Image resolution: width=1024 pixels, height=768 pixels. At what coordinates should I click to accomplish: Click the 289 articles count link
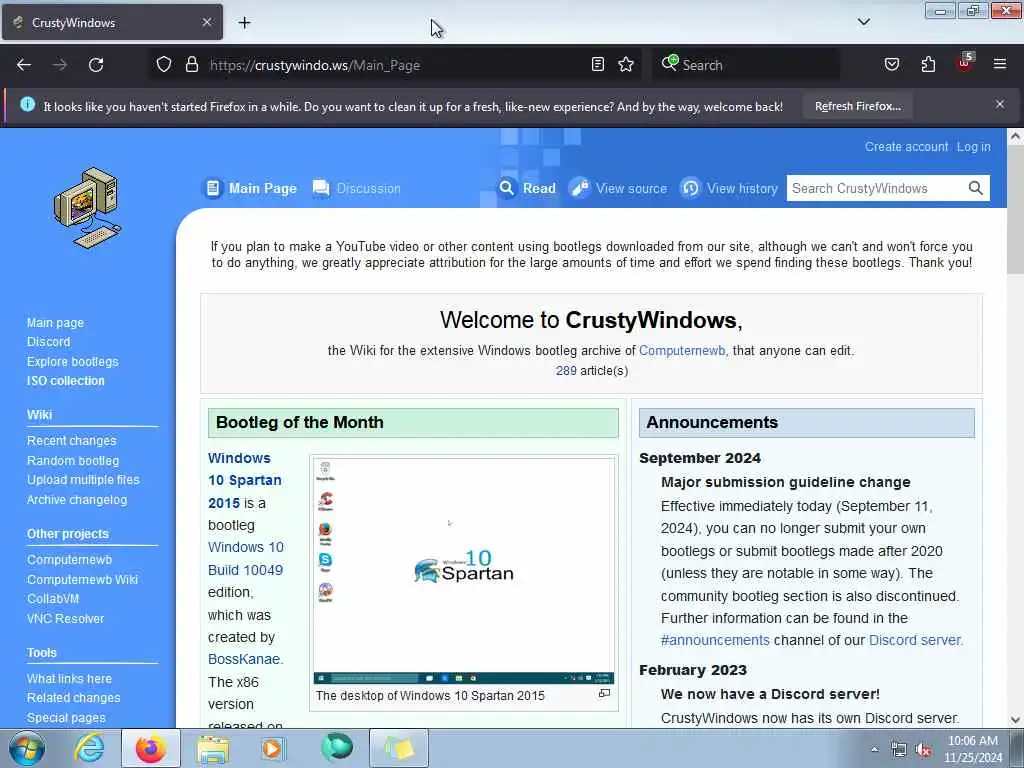[x=566, y=371]
